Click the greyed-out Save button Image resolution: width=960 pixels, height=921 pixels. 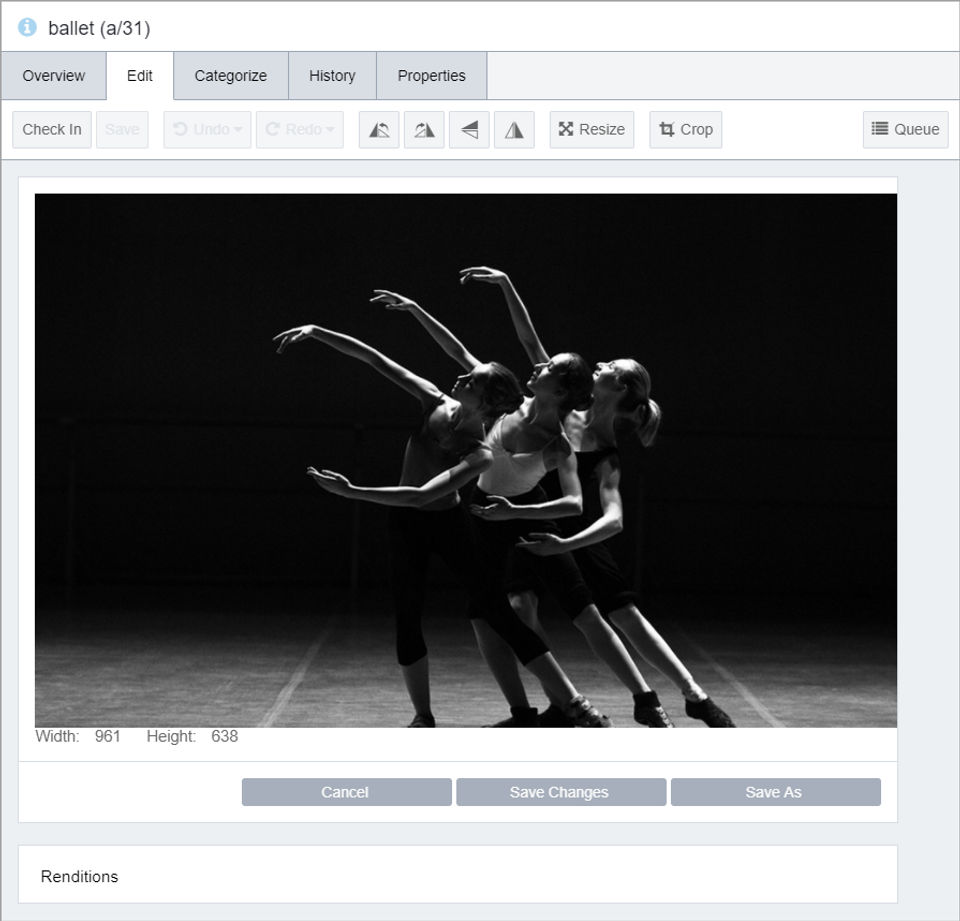point(122,130)
